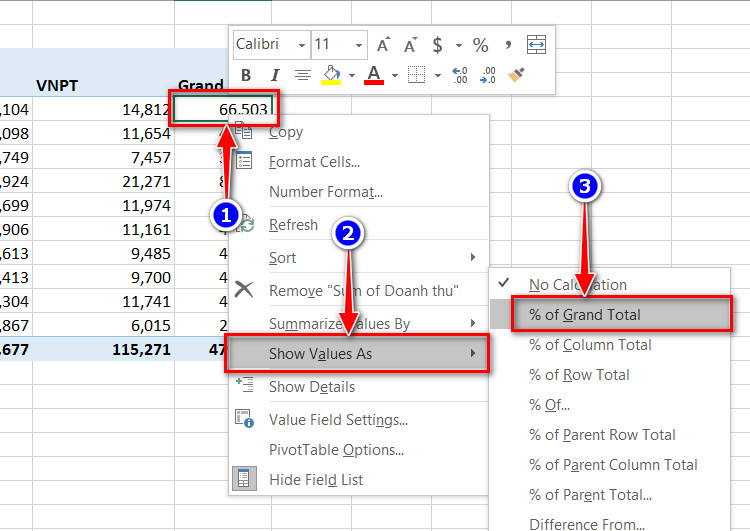The height and width of the screenshot is (531, 750).
Task: Apply Comma Style format
Action: point(508,45)
